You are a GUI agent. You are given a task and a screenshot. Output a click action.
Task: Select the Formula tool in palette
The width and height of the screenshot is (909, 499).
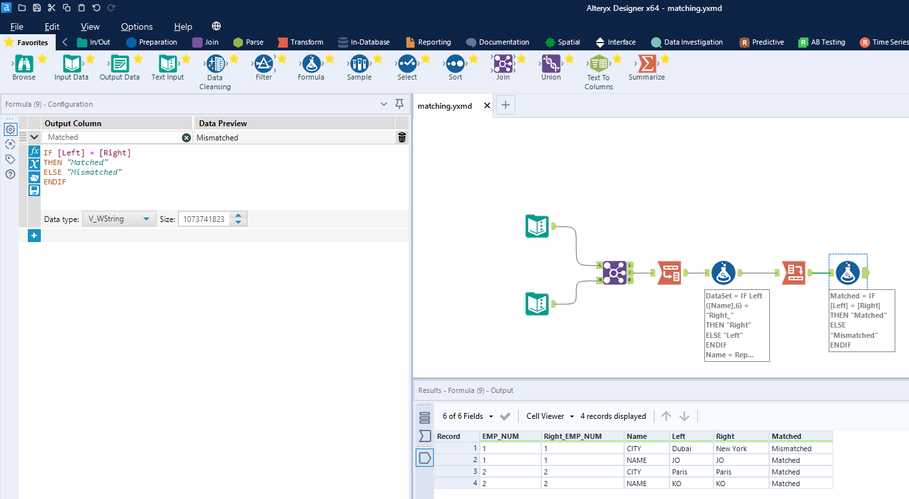pyautogui.click(x=311, y=68)
